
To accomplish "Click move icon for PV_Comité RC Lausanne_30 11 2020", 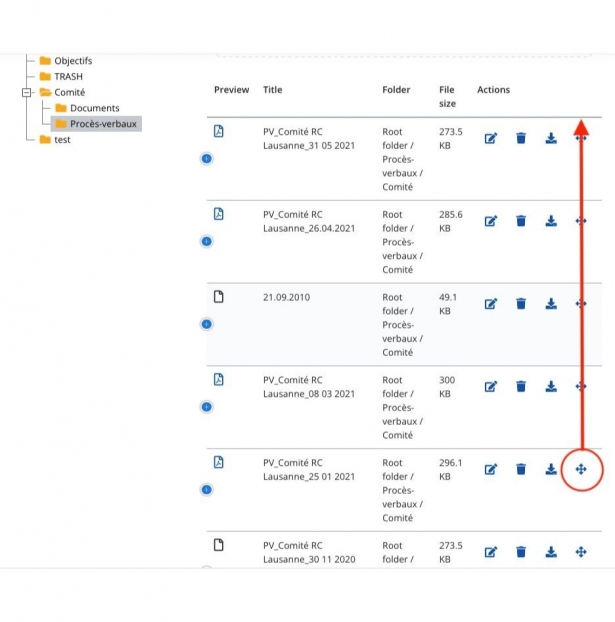I will click(581, 552).
